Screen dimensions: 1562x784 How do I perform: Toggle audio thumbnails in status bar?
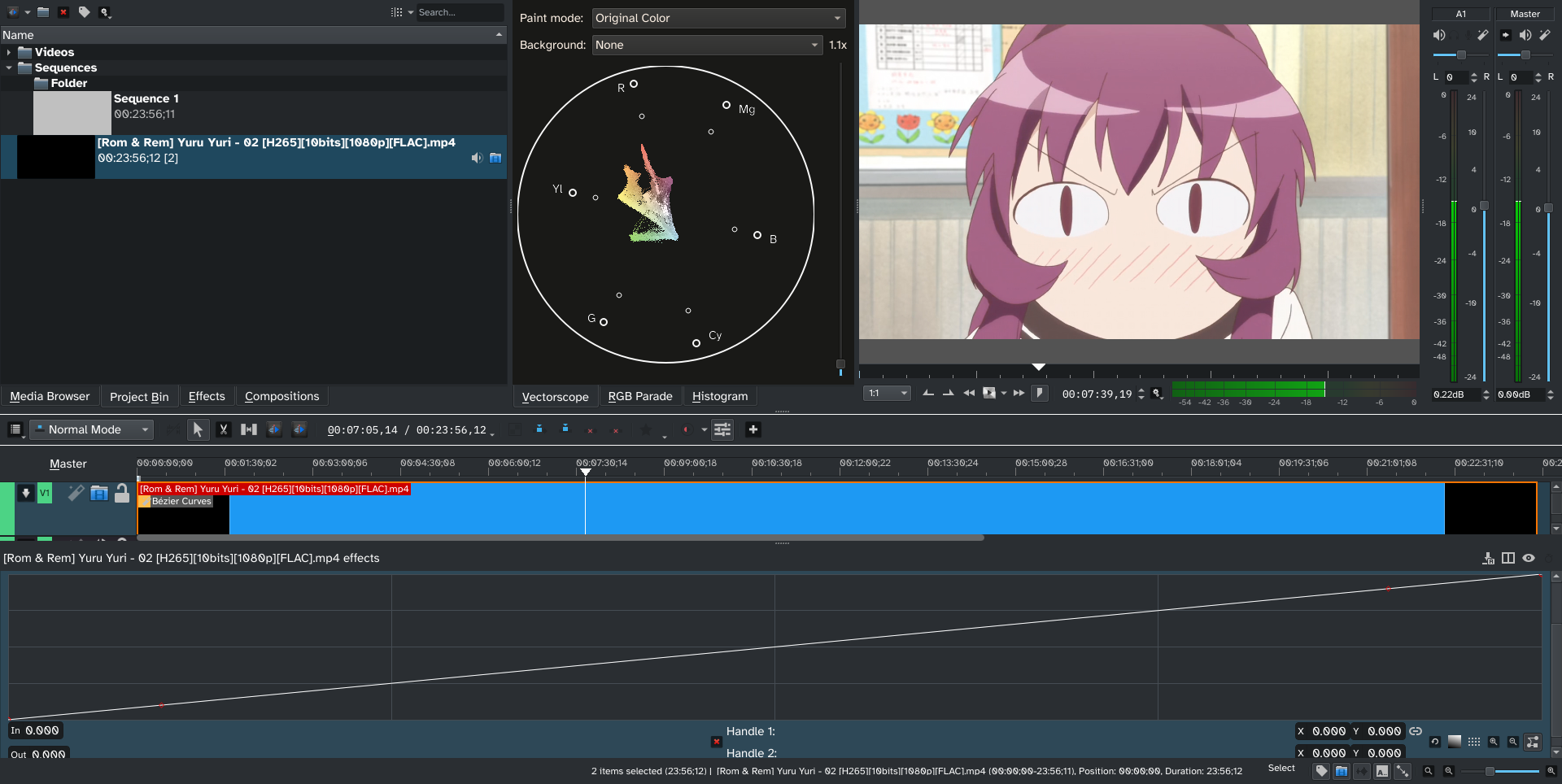coord(1362,771)
